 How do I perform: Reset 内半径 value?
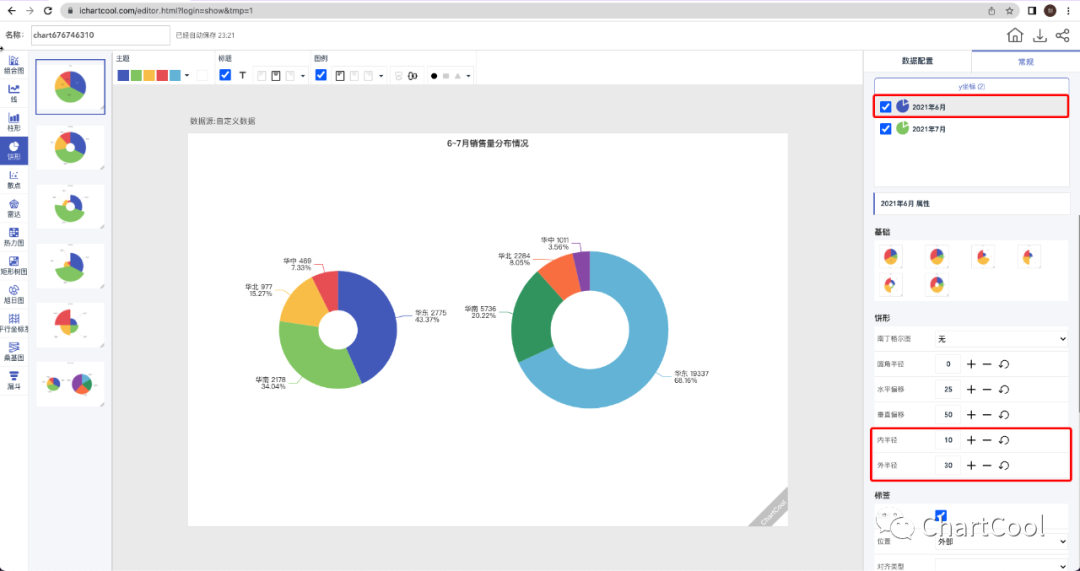(x=1004, y=440)
